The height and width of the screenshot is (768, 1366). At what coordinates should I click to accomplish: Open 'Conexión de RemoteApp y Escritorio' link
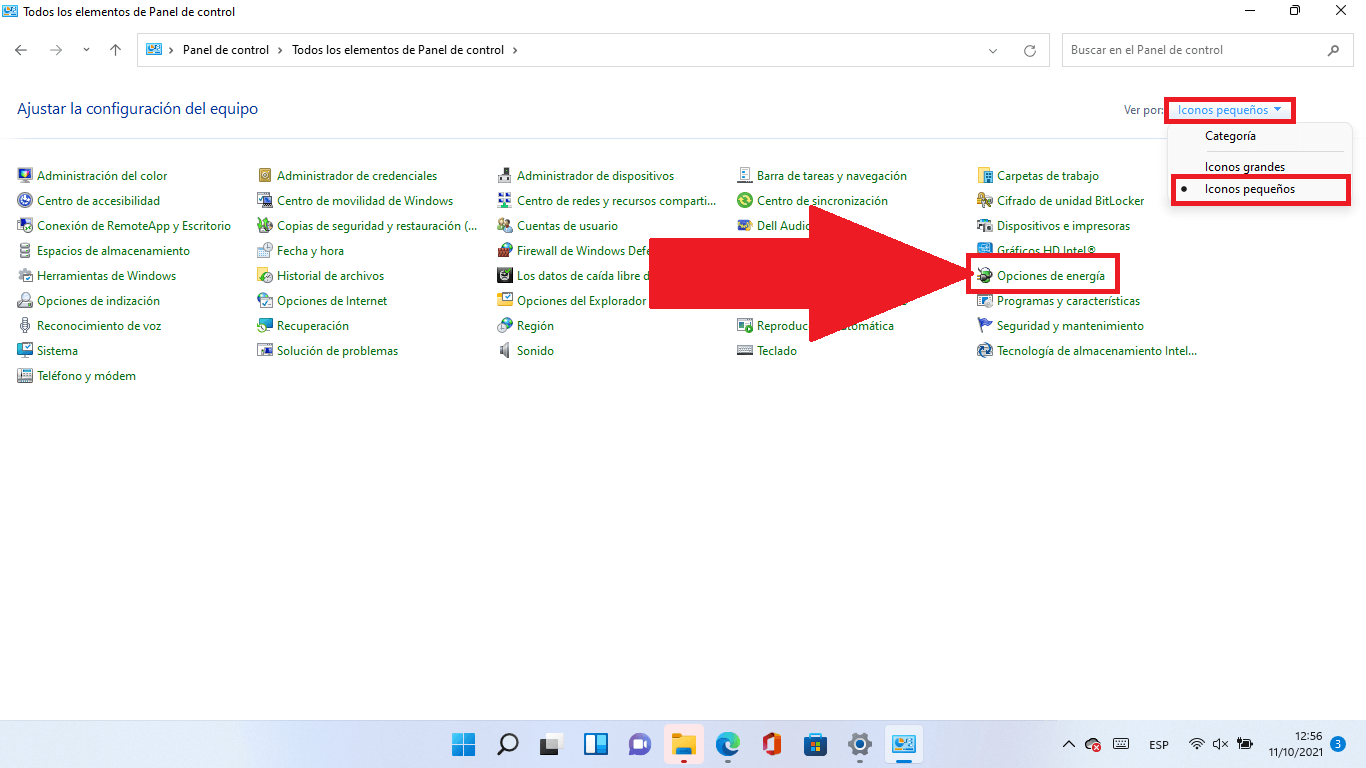(x=134, y=226)
